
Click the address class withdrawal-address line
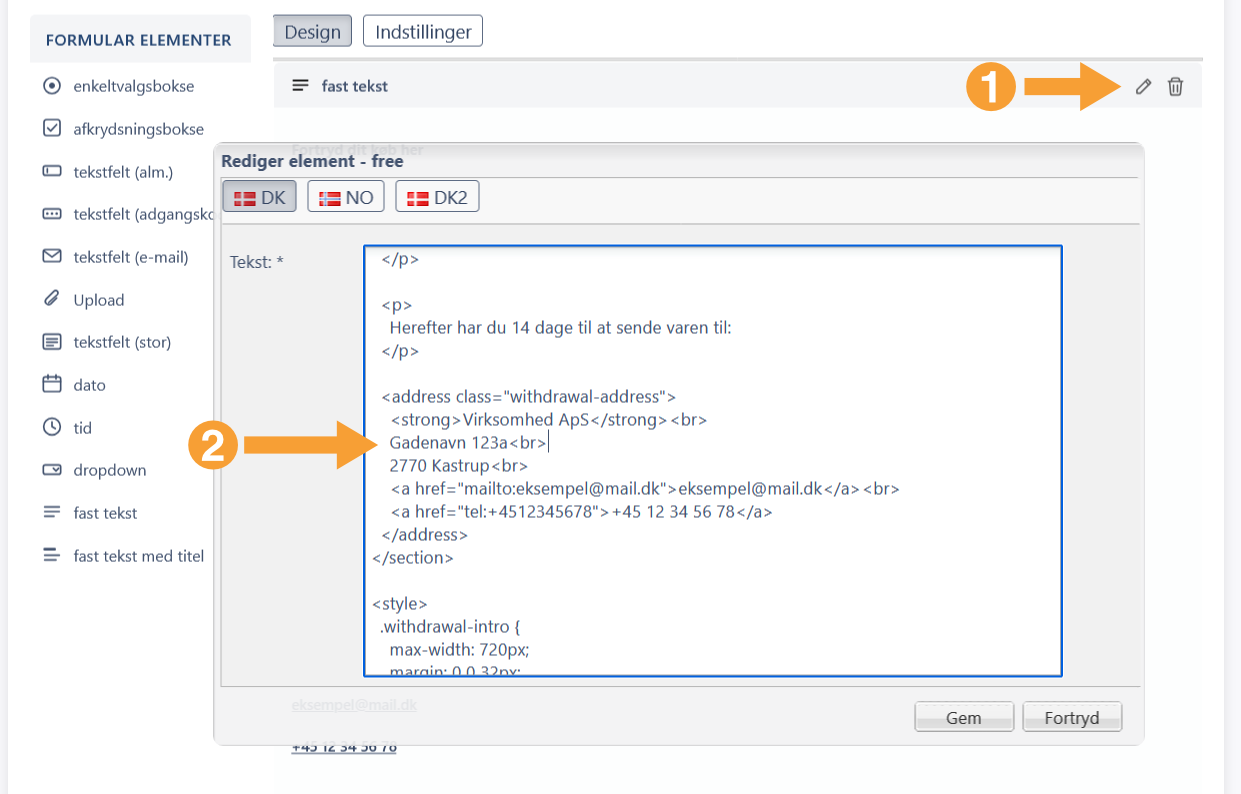pos(529,397)
